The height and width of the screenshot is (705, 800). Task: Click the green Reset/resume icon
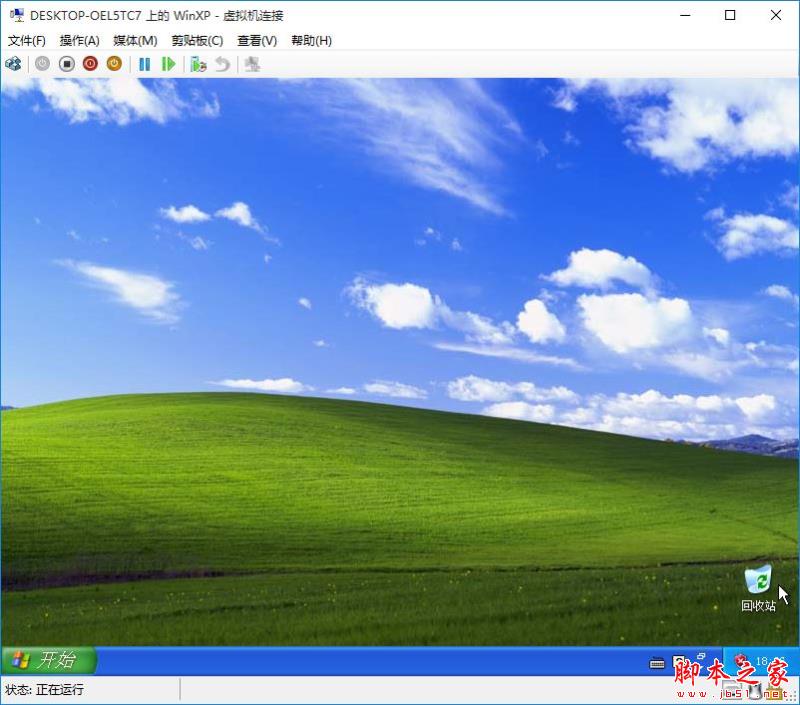168,64
